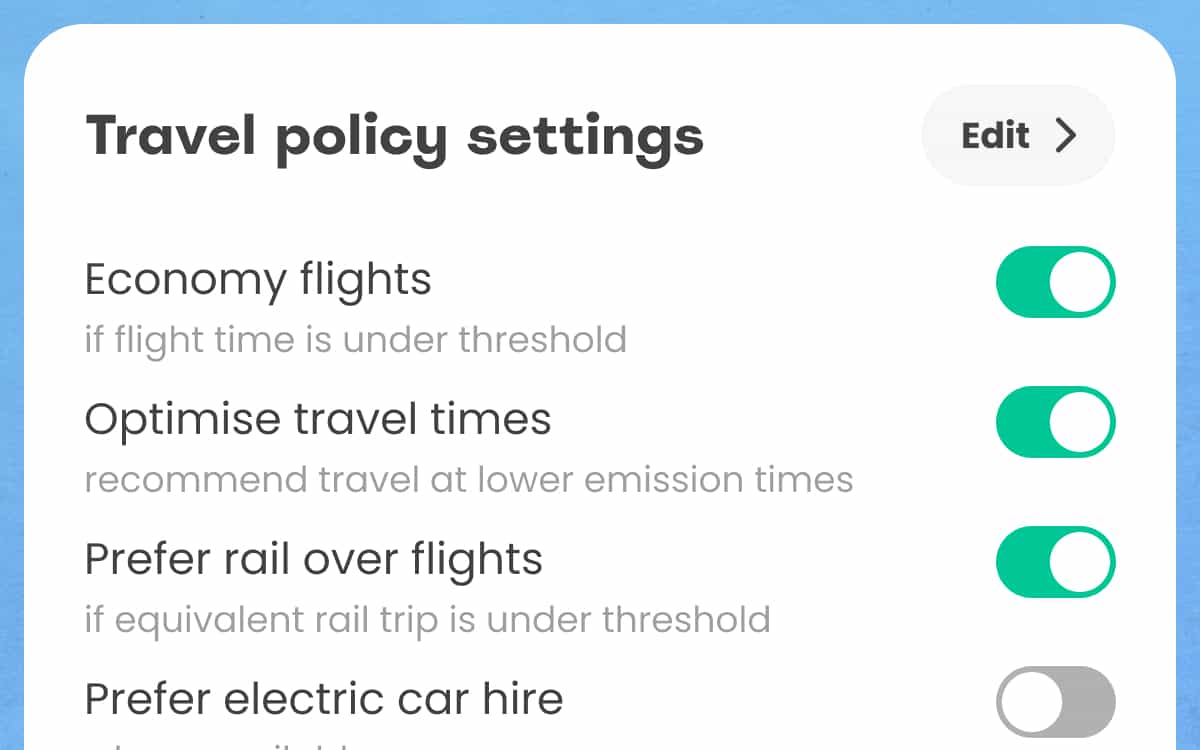Click the Travel policy settings heading
The width and height of the screenshot is (1200, 750).
click(x=395, y=135)
